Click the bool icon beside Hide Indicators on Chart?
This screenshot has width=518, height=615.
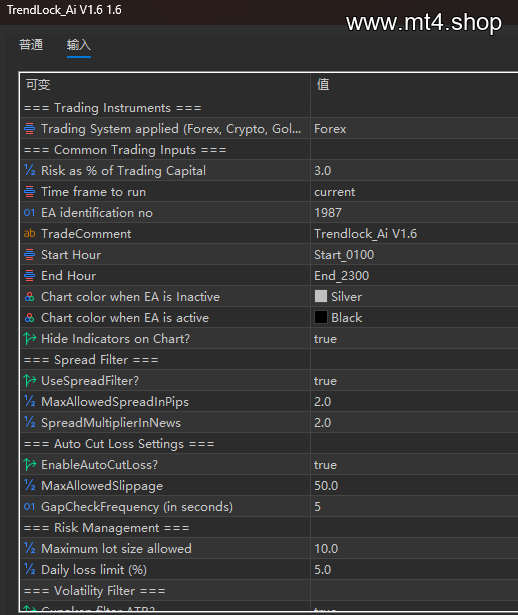coord(29,338)
